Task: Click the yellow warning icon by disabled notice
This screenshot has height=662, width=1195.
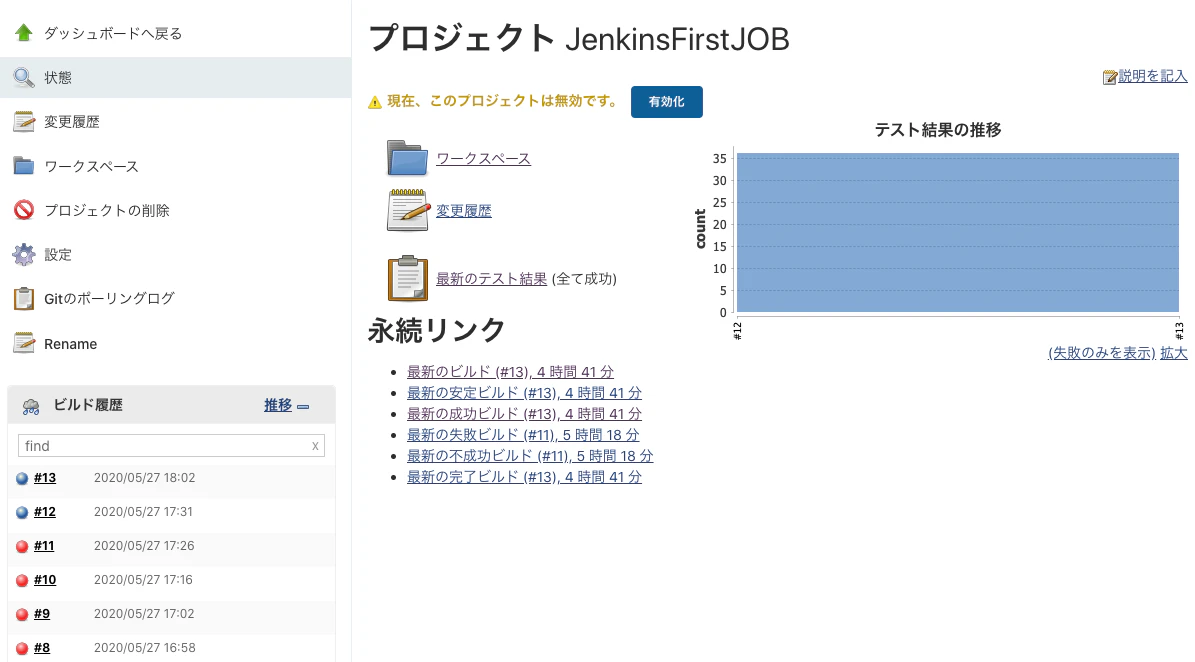Action: 374,102
